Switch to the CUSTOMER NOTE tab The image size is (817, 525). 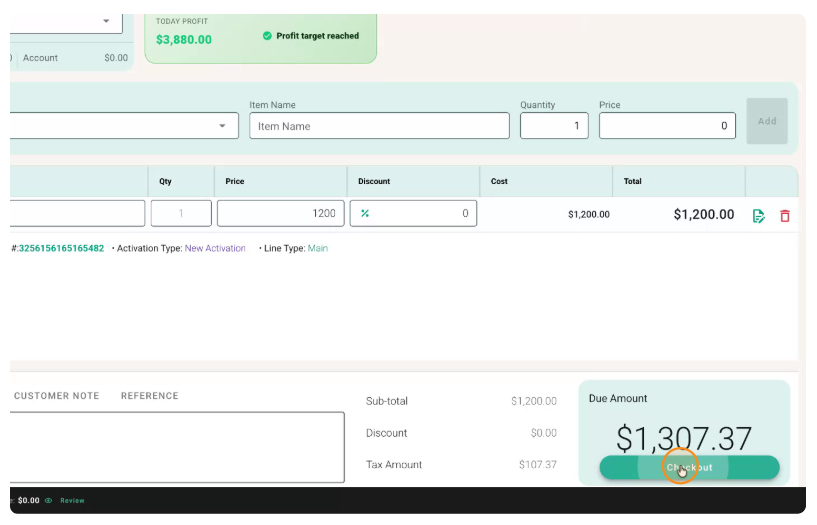(57, 396)
